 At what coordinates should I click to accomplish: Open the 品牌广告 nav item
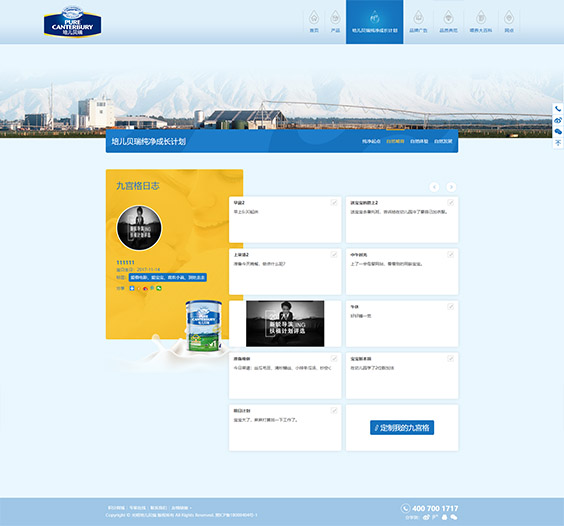(x=418, y=21)
